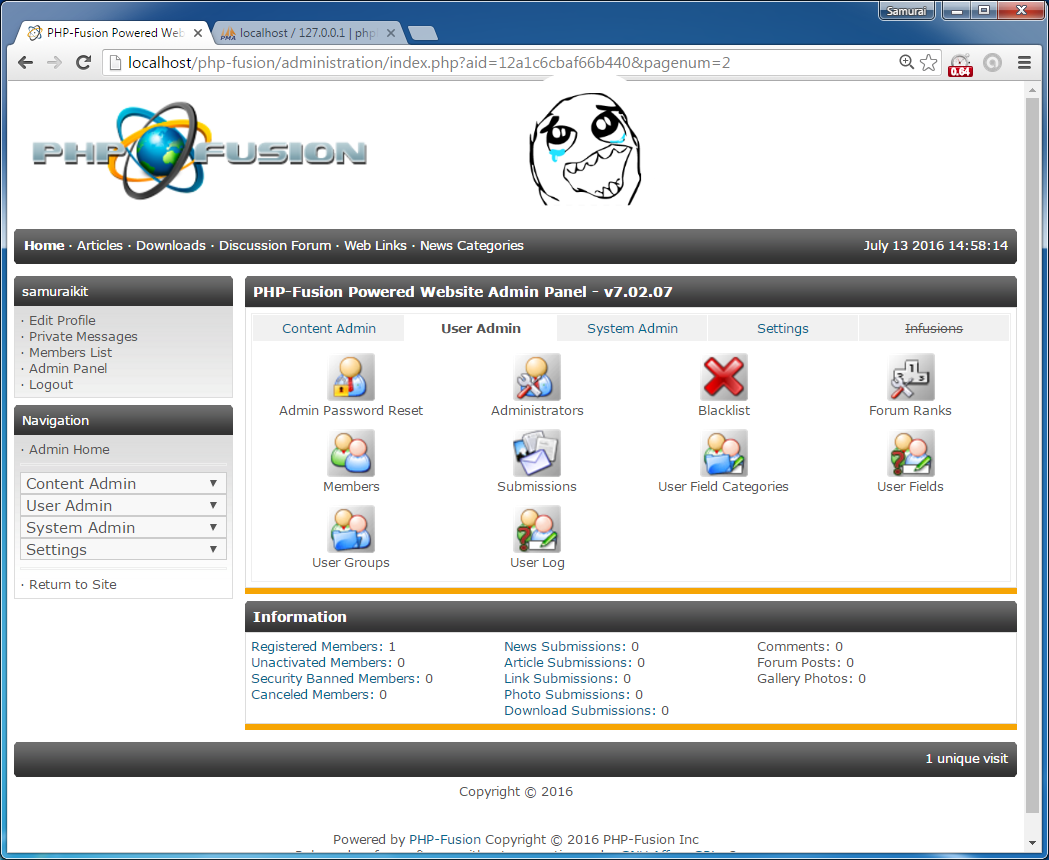Switch to the System Admin tab
Screen dimensions: 1049x860
[x=632, y=329]
